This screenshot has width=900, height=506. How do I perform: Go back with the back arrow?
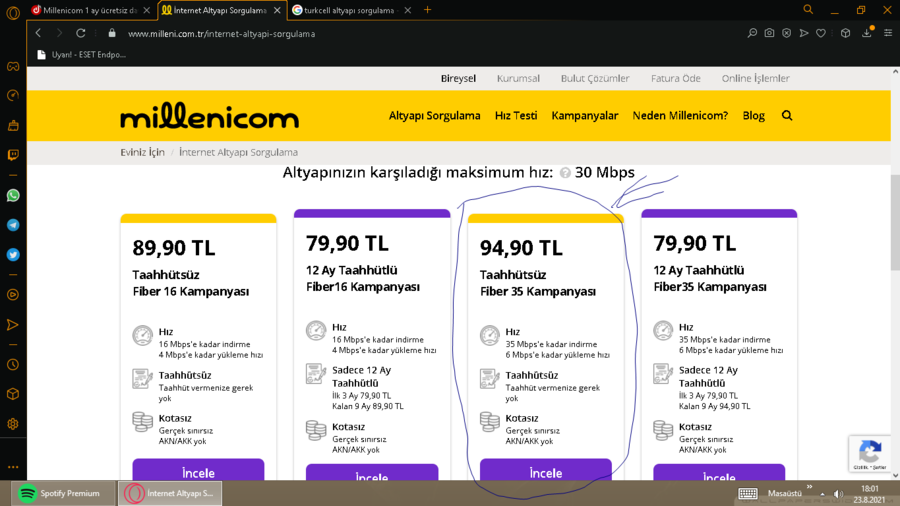tap(38, 33)
